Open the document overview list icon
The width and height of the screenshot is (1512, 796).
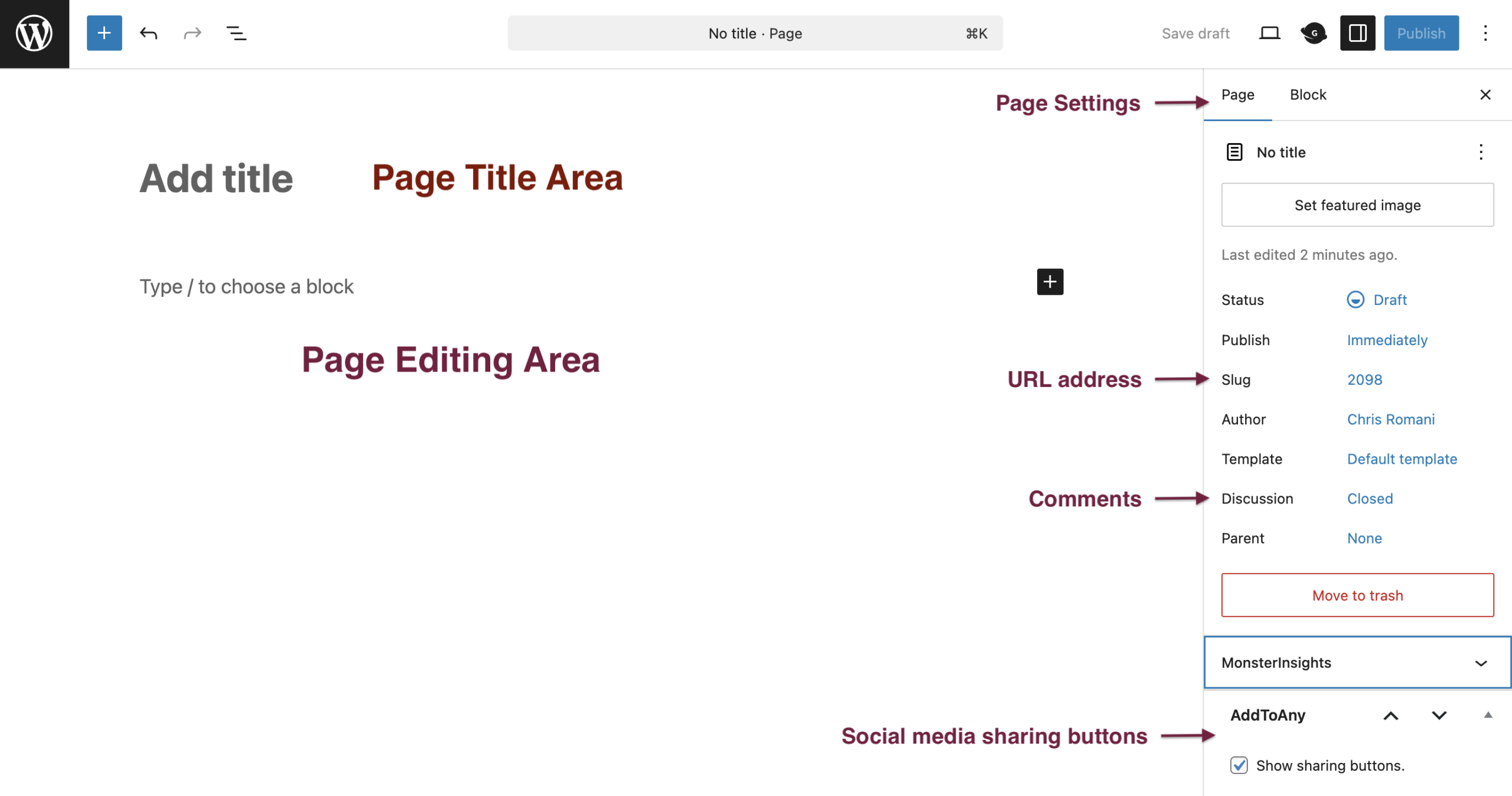pyautogui.click(x=236, y=33)
